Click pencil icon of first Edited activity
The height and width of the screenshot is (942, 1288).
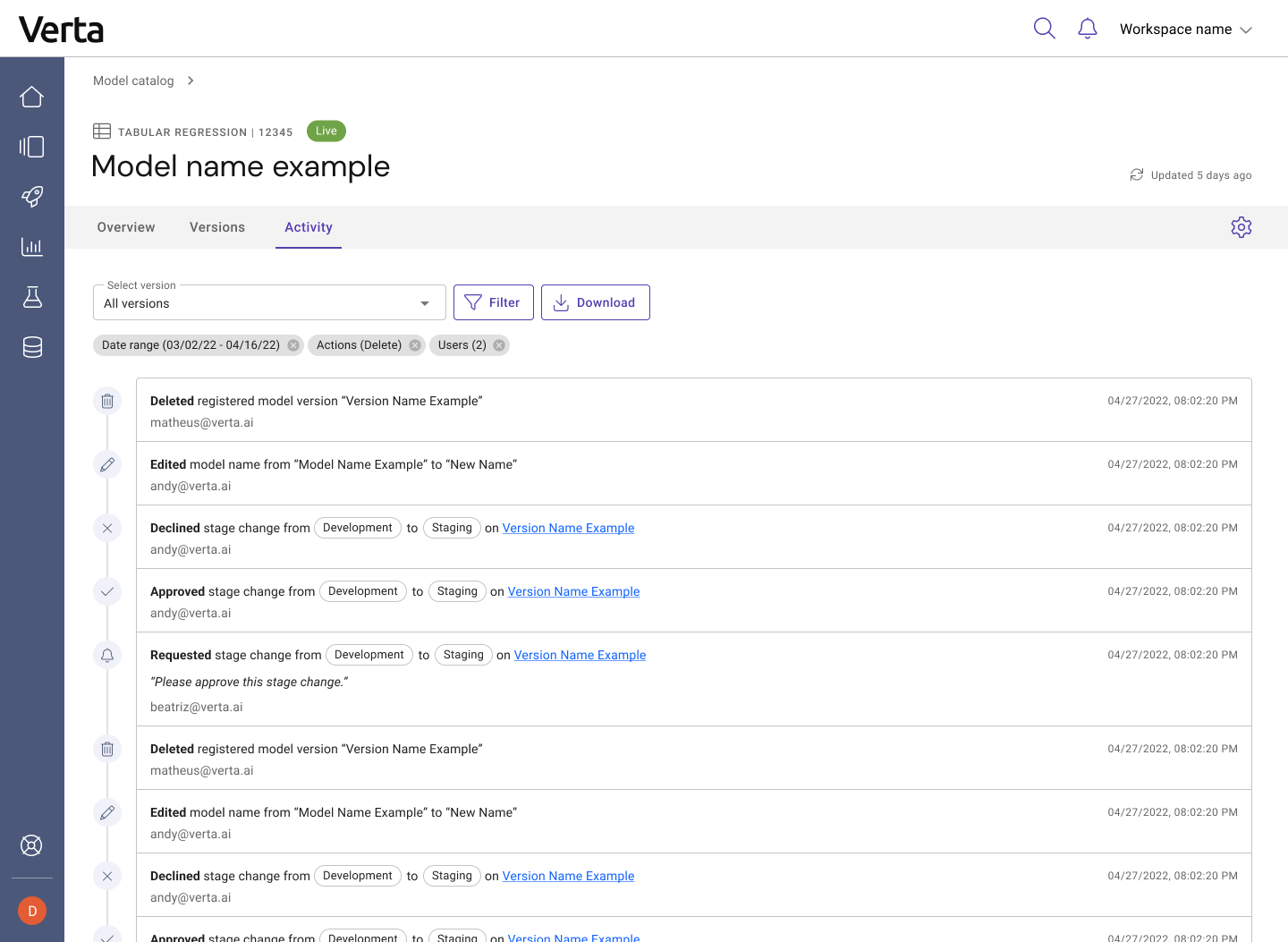coord(107,464)
